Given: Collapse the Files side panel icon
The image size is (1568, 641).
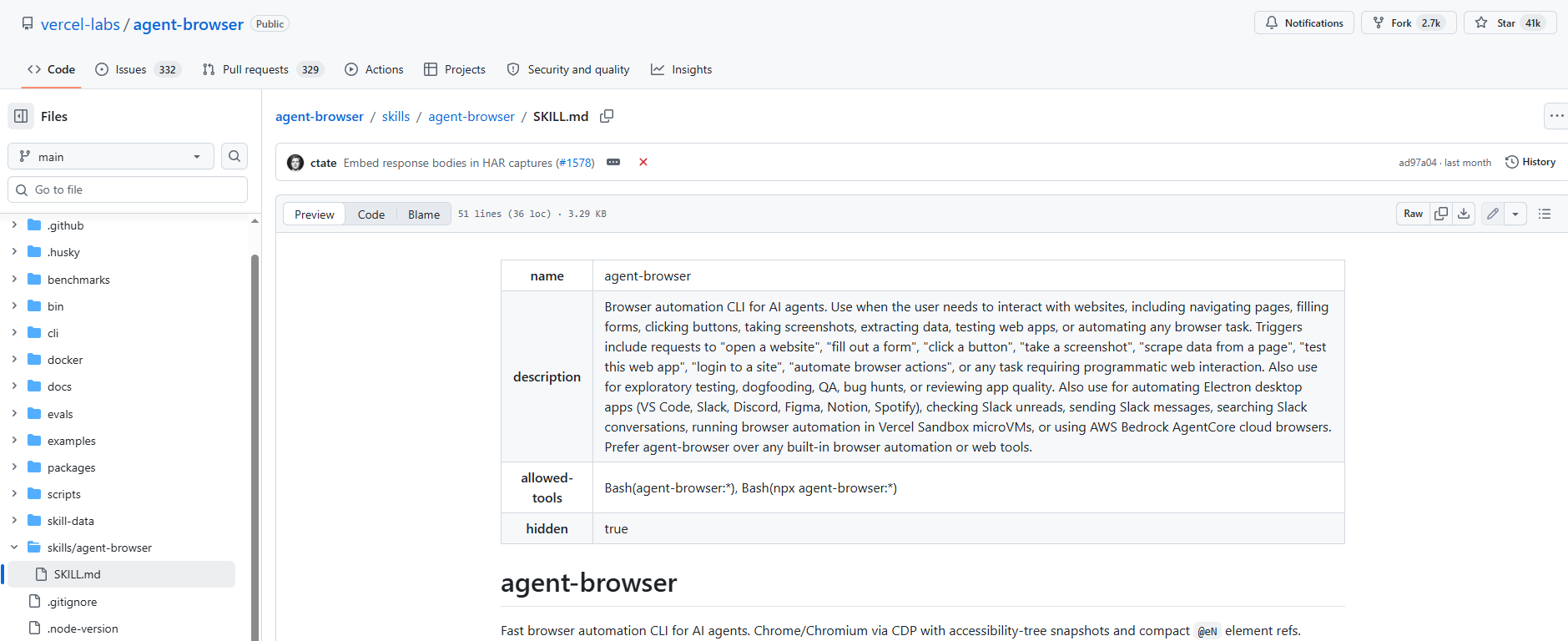Looking at the screenshot, I should coord(21,116).
